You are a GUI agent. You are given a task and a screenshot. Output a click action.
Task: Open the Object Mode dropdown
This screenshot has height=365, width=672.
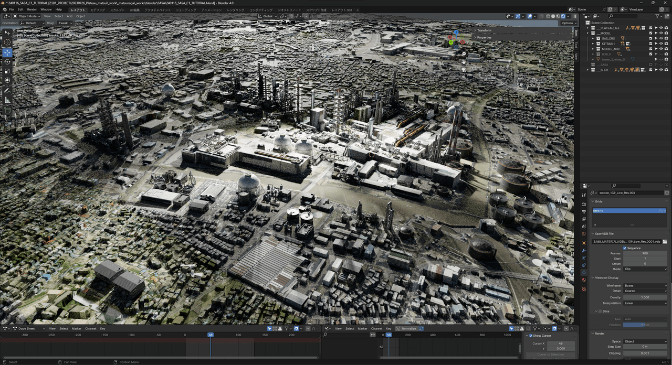26,16
